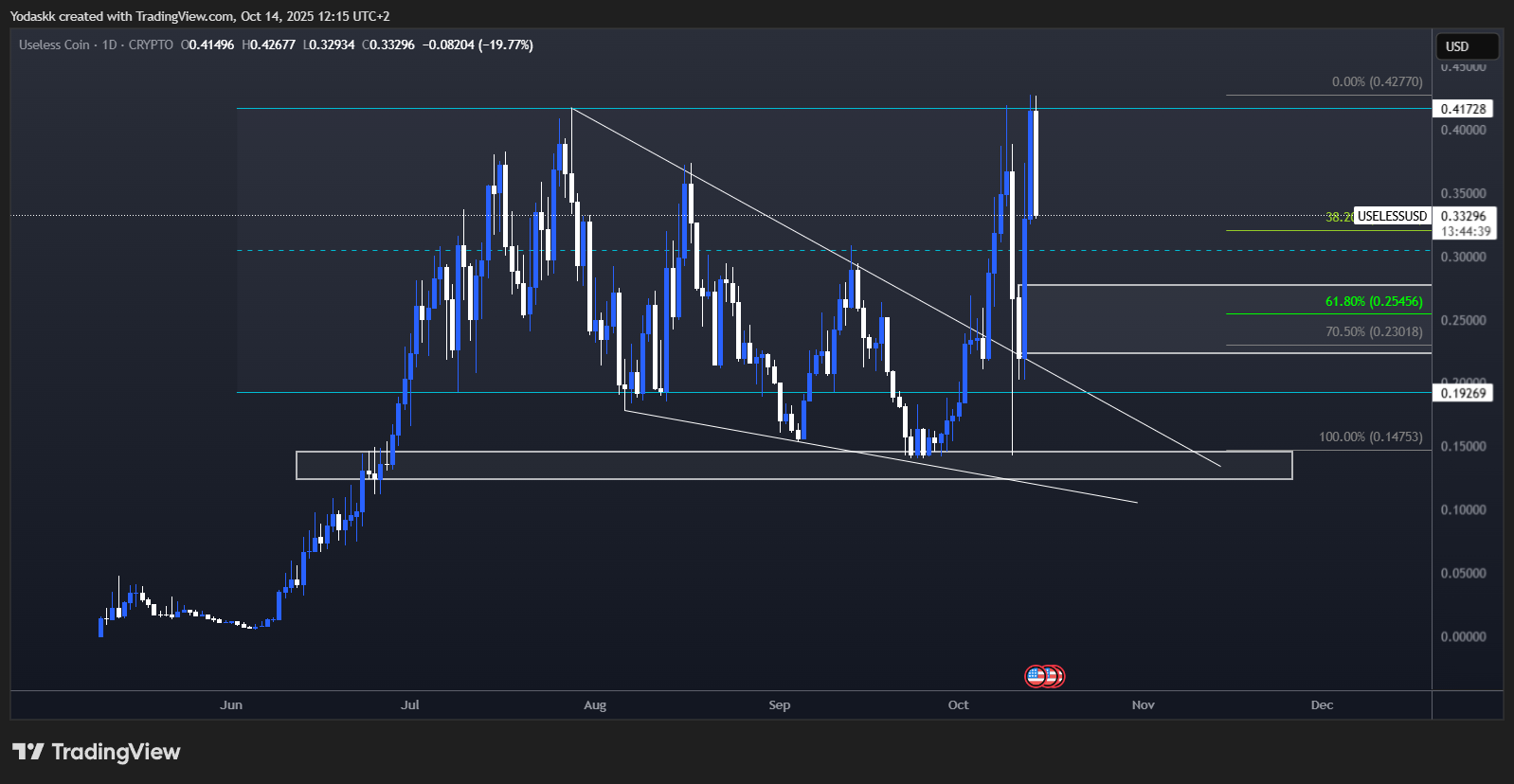The width and height of the screenshot is (1514, 784).
Task: Click the Dec label on time axis
Action: tap(1322, 704)
